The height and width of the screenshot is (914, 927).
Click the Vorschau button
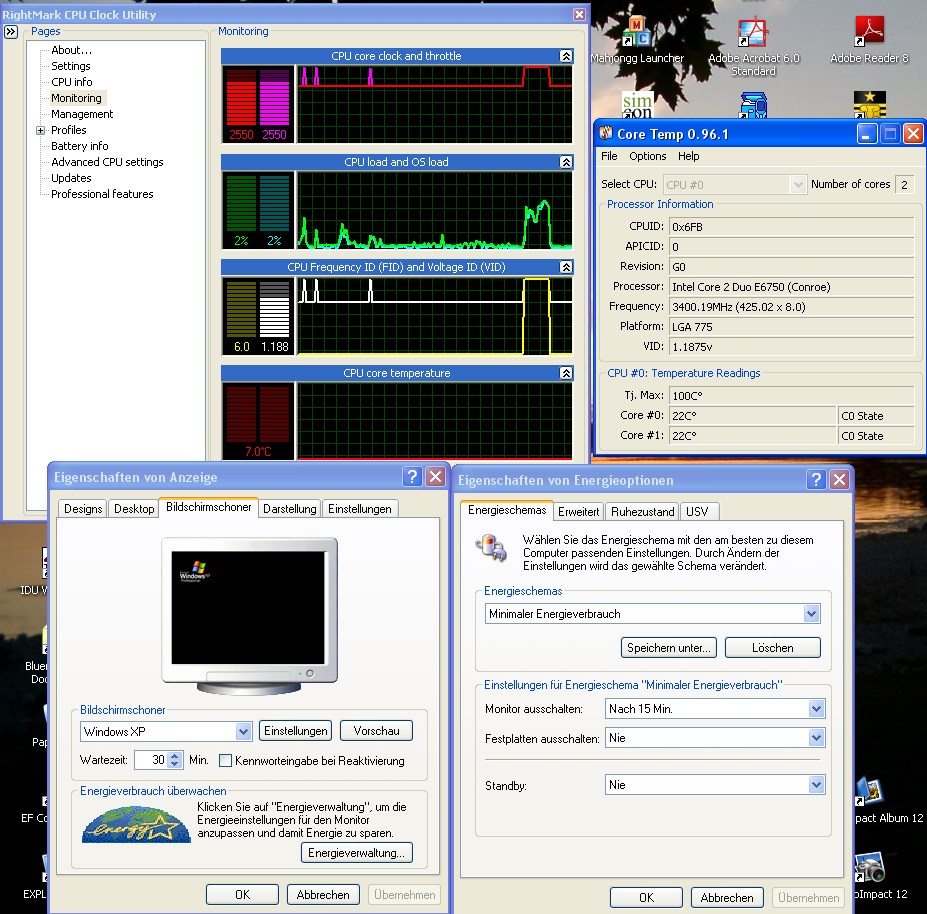(376, 731)
